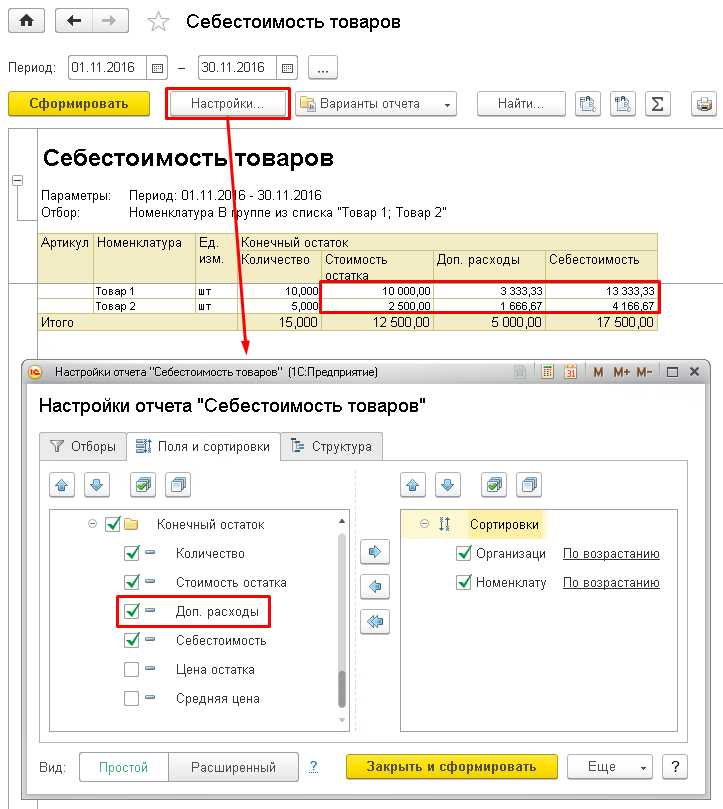Change Номенклатура sort order По возрастанию link
723x809 pixels.
(611, 583)
